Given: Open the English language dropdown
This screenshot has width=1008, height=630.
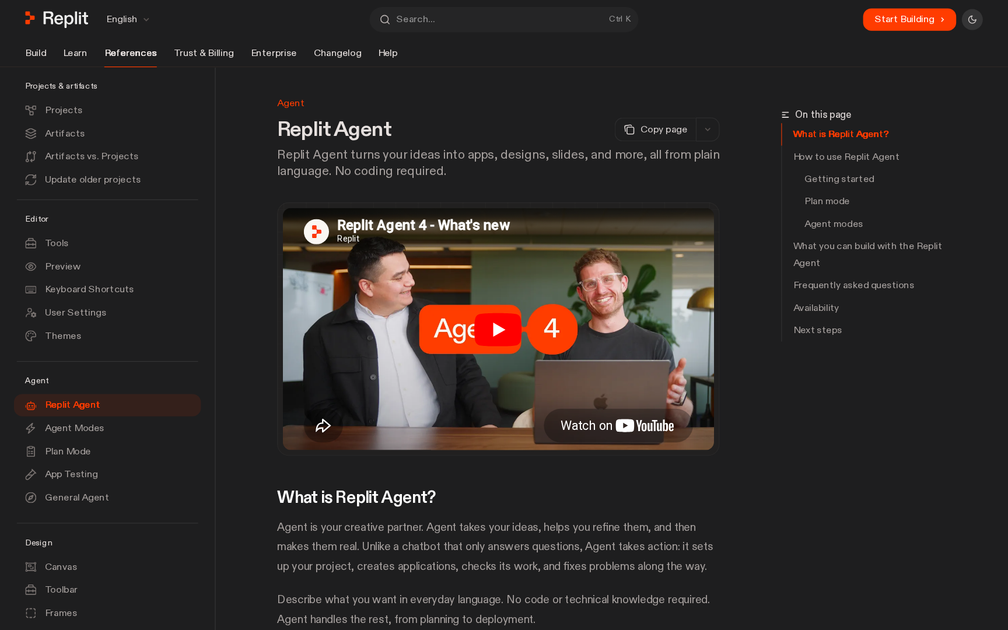Looking at the screenshot, I should tap(128, 19).
